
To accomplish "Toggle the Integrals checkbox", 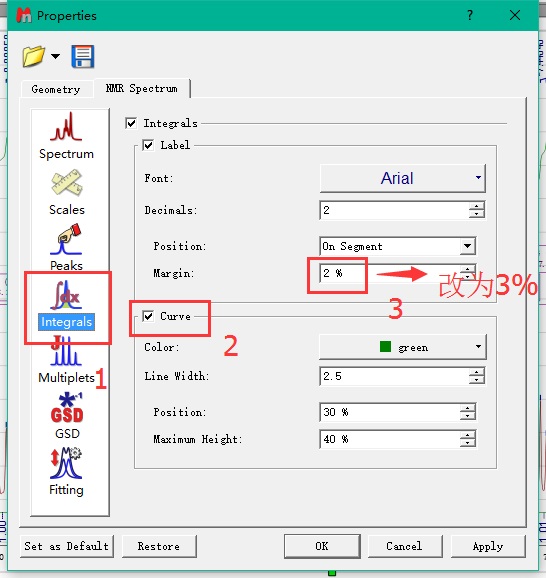I will point(131,123).
